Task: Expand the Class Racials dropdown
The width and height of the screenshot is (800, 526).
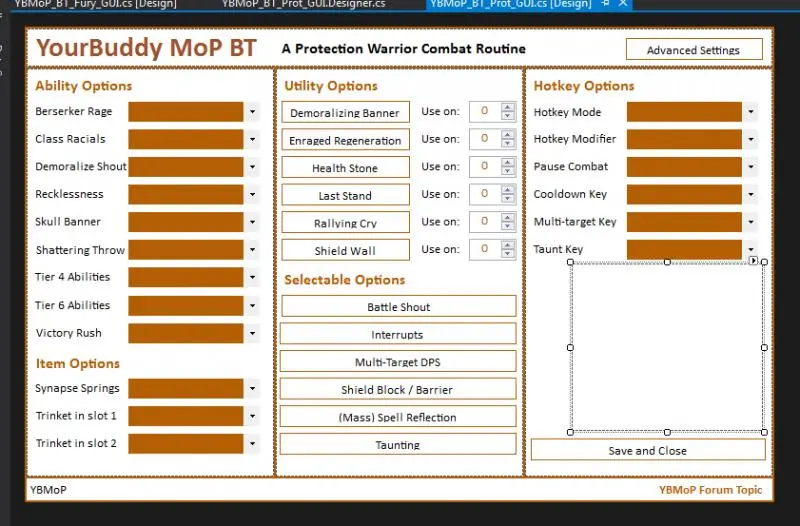Action: (253, 139)
